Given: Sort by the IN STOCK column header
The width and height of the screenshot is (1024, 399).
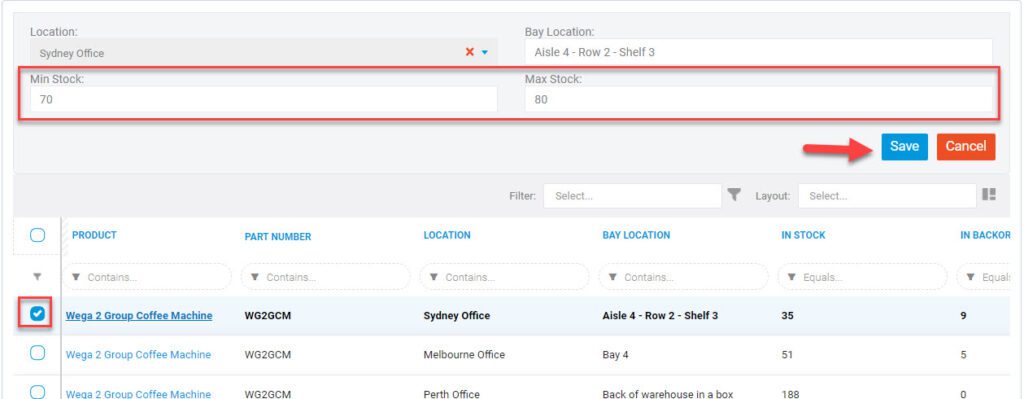Looking at the screenshot, I should (803, 235).
